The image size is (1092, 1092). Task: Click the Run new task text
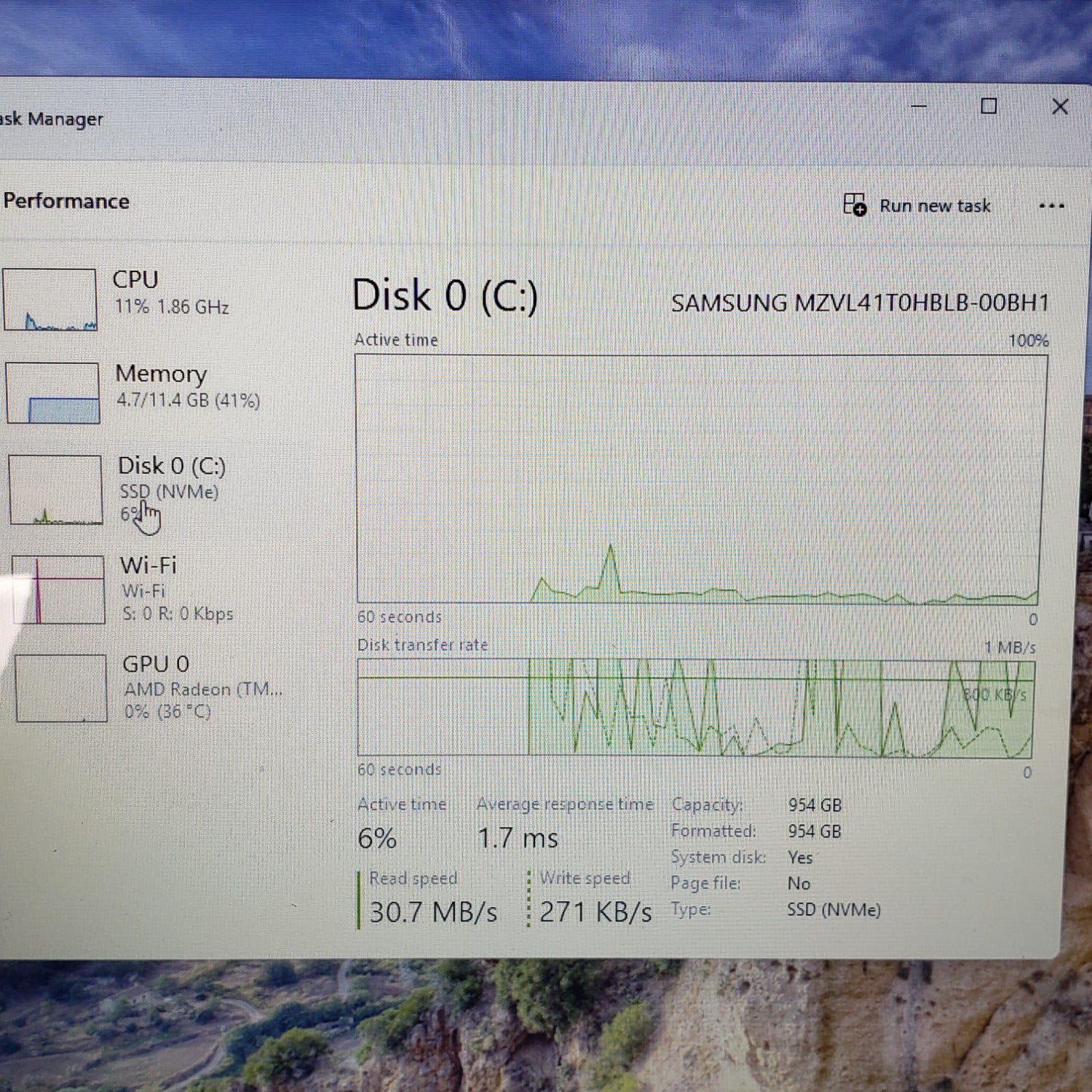[x=935, y=206]
